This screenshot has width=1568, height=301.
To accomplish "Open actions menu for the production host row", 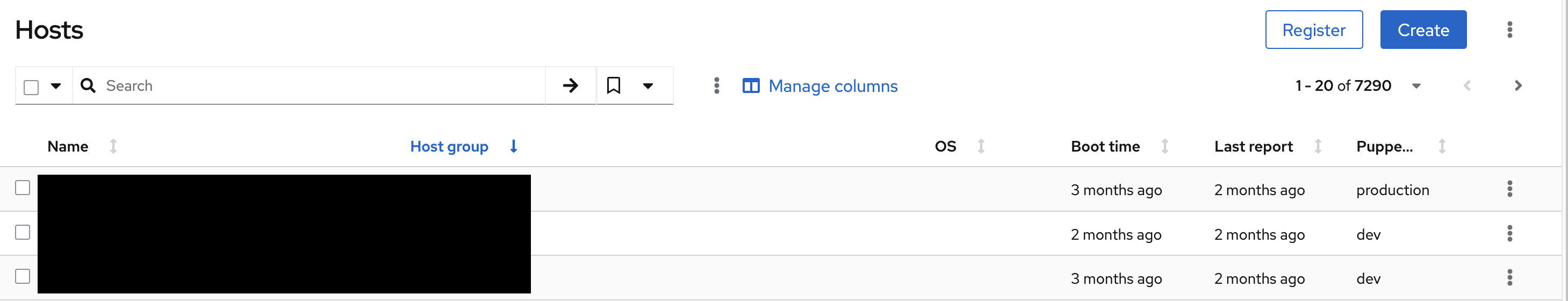I will 1509,190.
